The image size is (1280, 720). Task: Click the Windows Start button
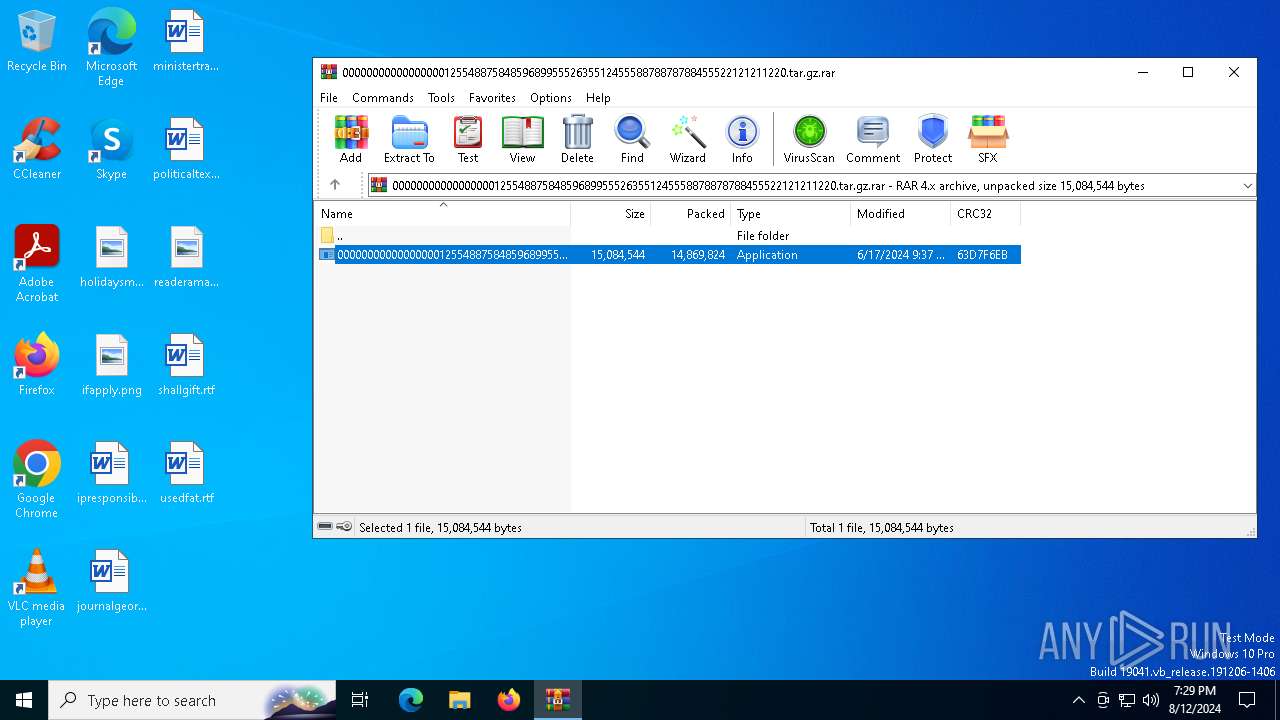(x=24, y=700)
